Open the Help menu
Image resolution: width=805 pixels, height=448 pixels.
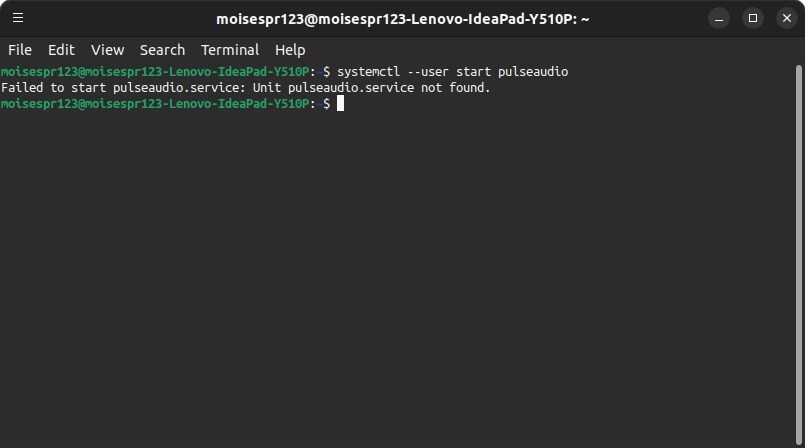290,50
